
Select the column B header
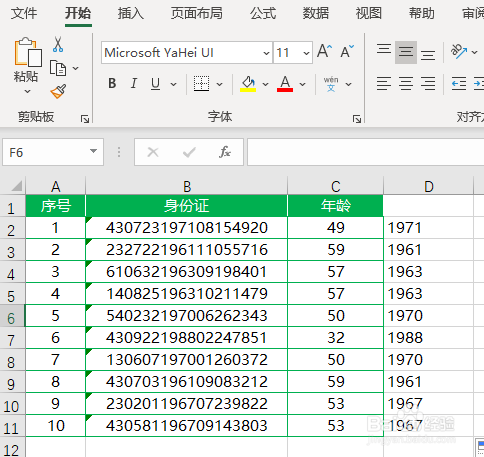tap(187, 186)
